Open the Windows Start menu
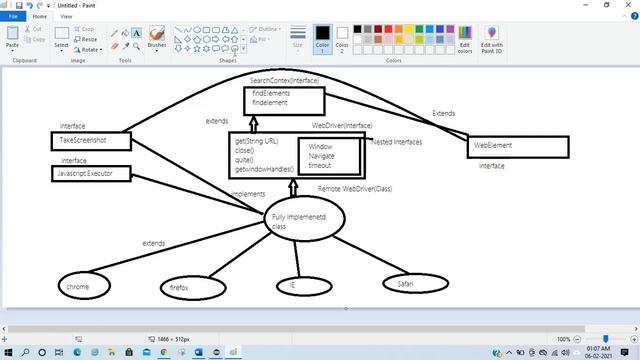This screenshot has width=640, height=360. tap(8, 352)
